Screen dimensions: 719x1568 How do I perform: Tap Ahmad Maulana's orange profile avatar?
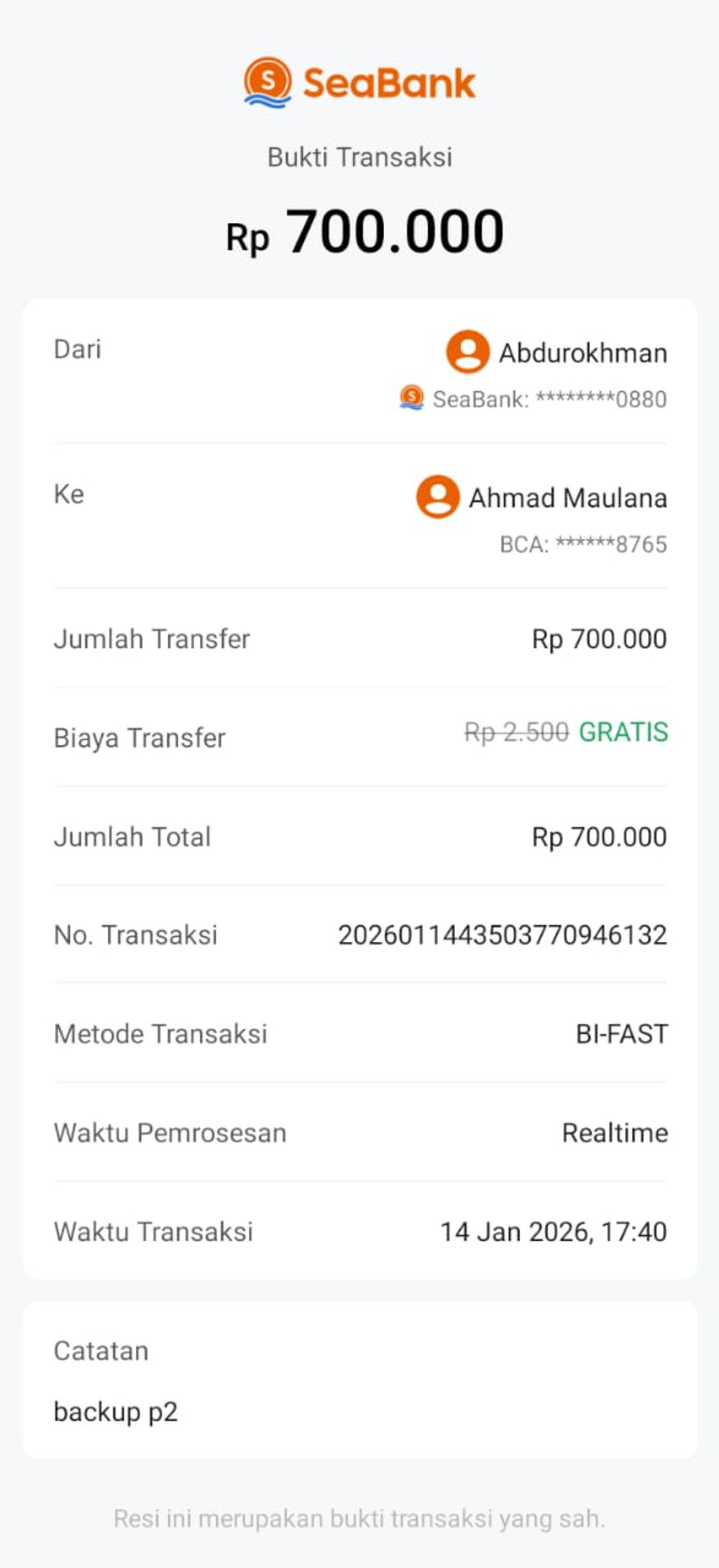tap(438, 497)
